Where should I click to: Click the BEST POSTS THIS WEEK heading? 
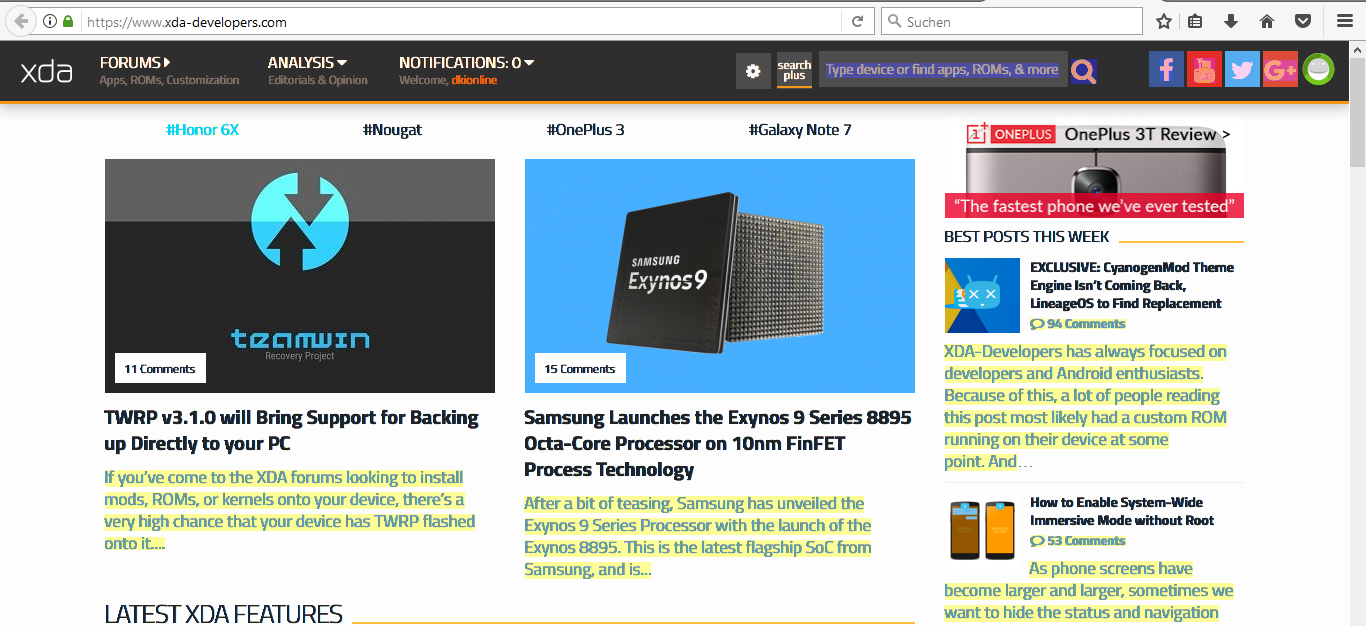tap(1026, 237)
